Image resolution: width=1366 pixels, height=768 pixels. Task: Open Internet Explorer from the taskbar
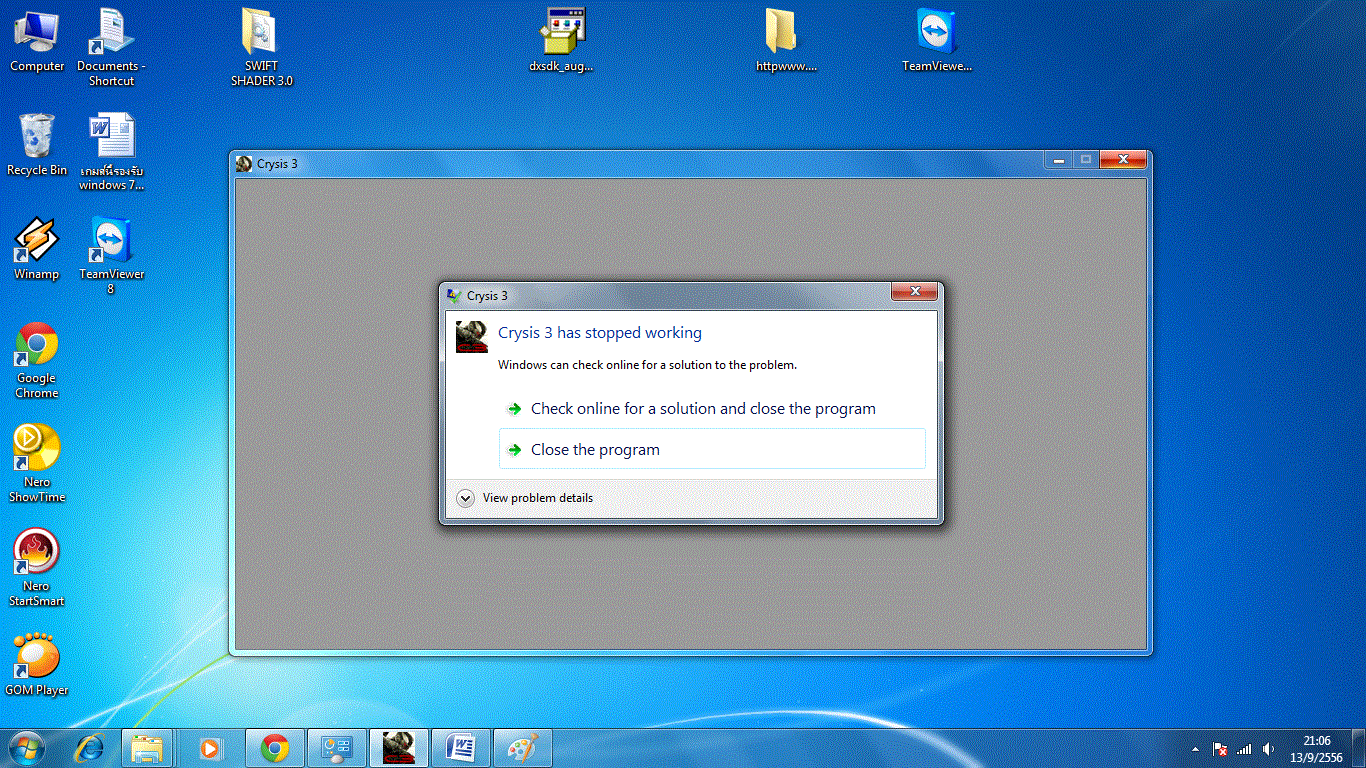(x=90, y=747)
